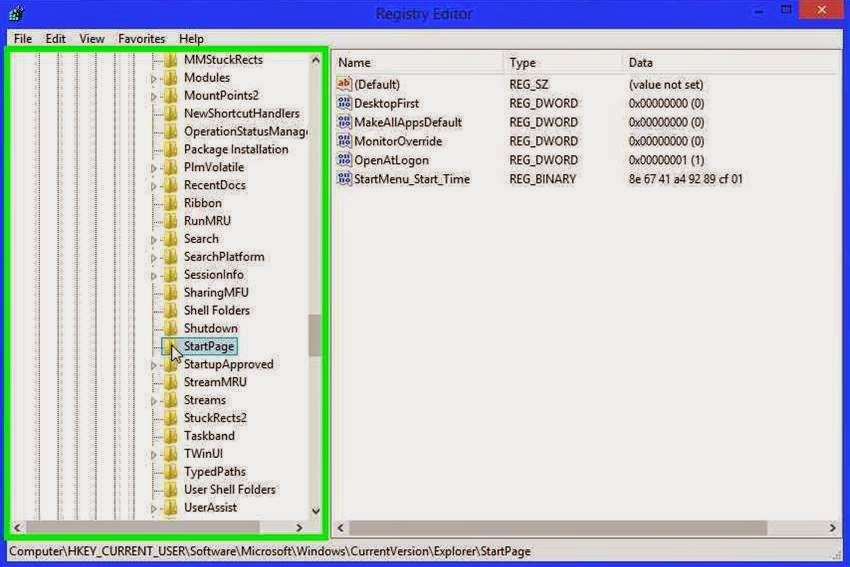This screenshot has height=567, width=850.
Task: Click the Modules folder icon
Action: (171, 78)
